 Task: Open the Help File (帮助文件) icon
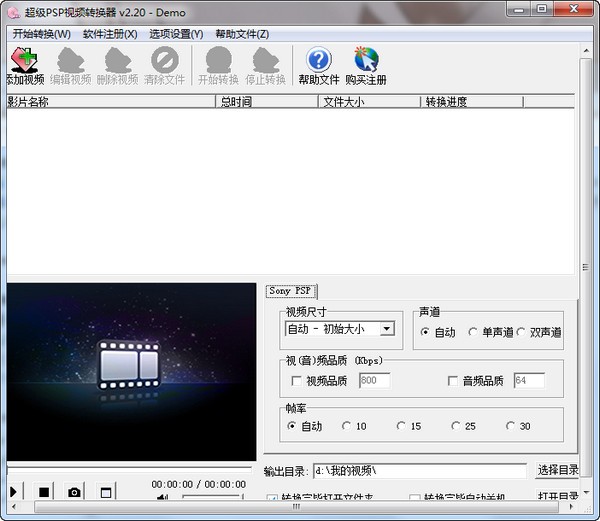(x=318, y=66)
